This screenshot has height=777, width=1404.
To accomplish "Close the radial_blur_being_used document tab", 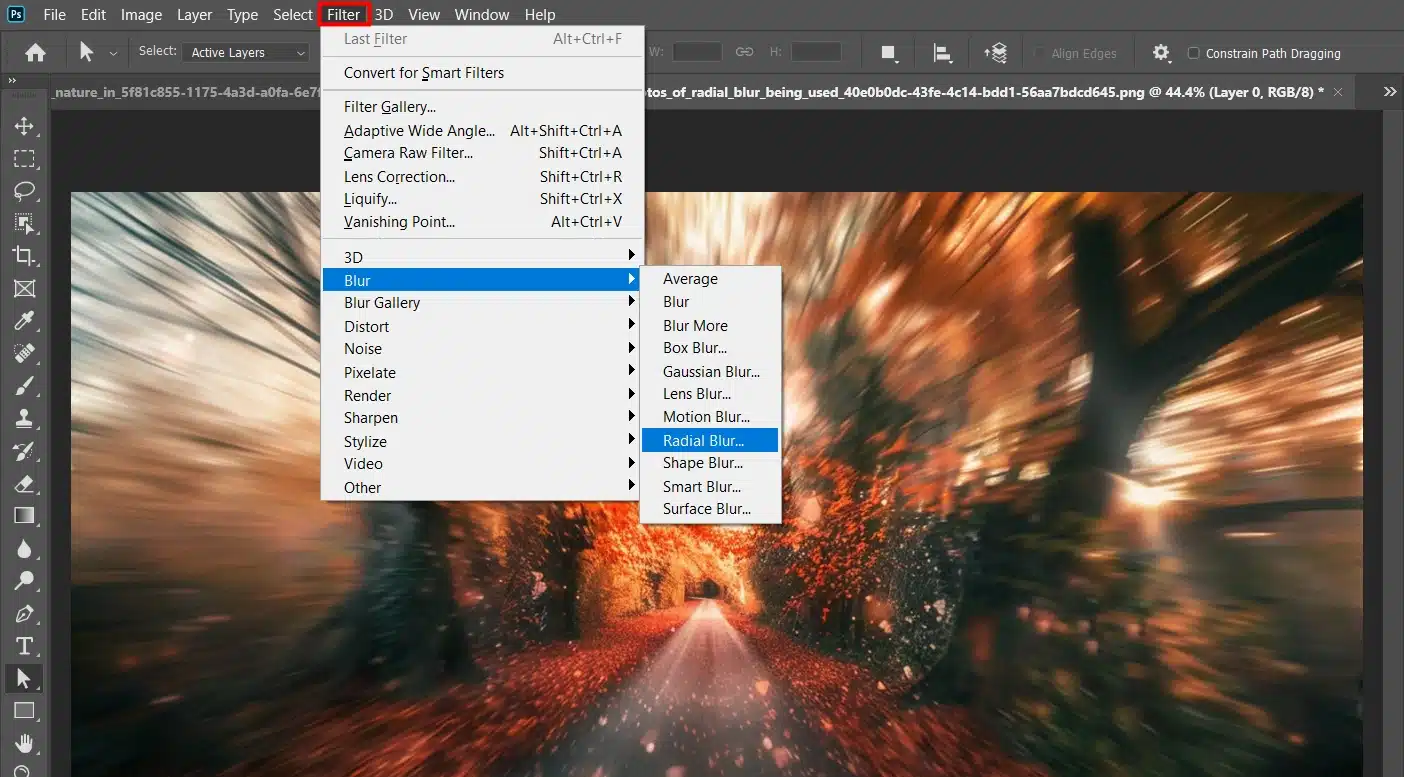I will pos(1340,91).
